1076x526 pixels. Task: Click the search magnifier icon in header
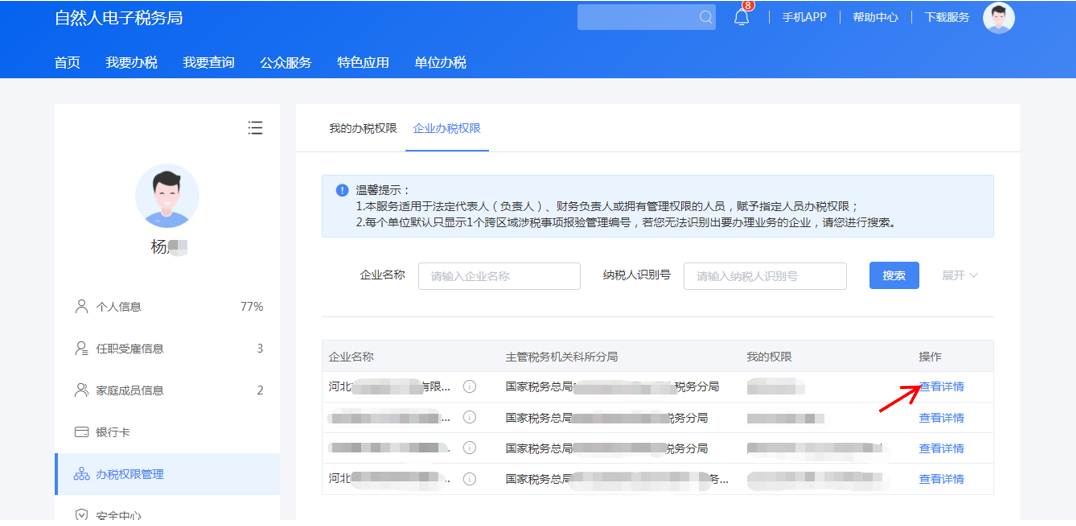(x=705, y=17)
